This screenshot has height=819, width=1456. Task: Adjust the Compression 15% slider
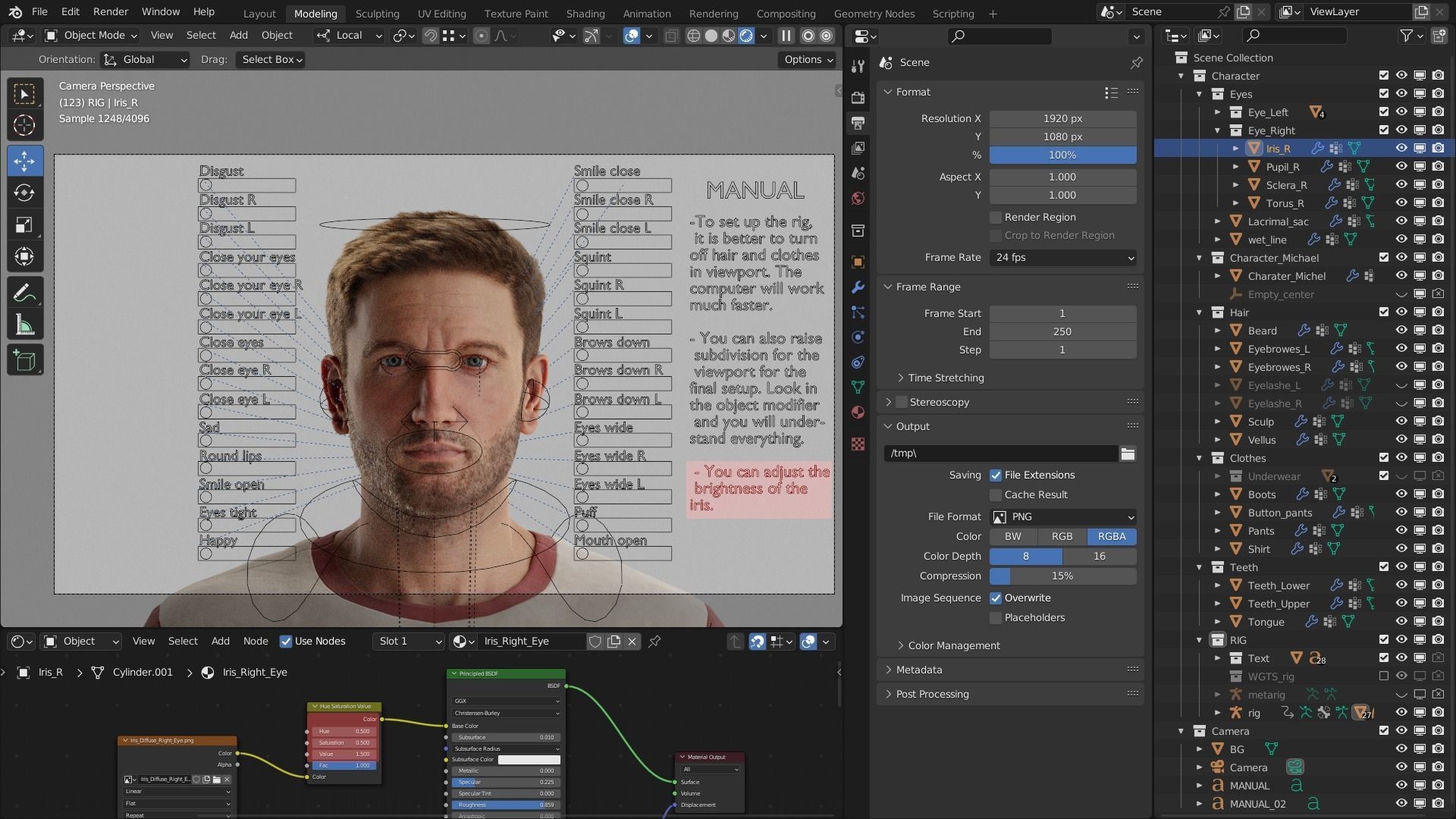pyautogui.click(x=1062, y=576)
